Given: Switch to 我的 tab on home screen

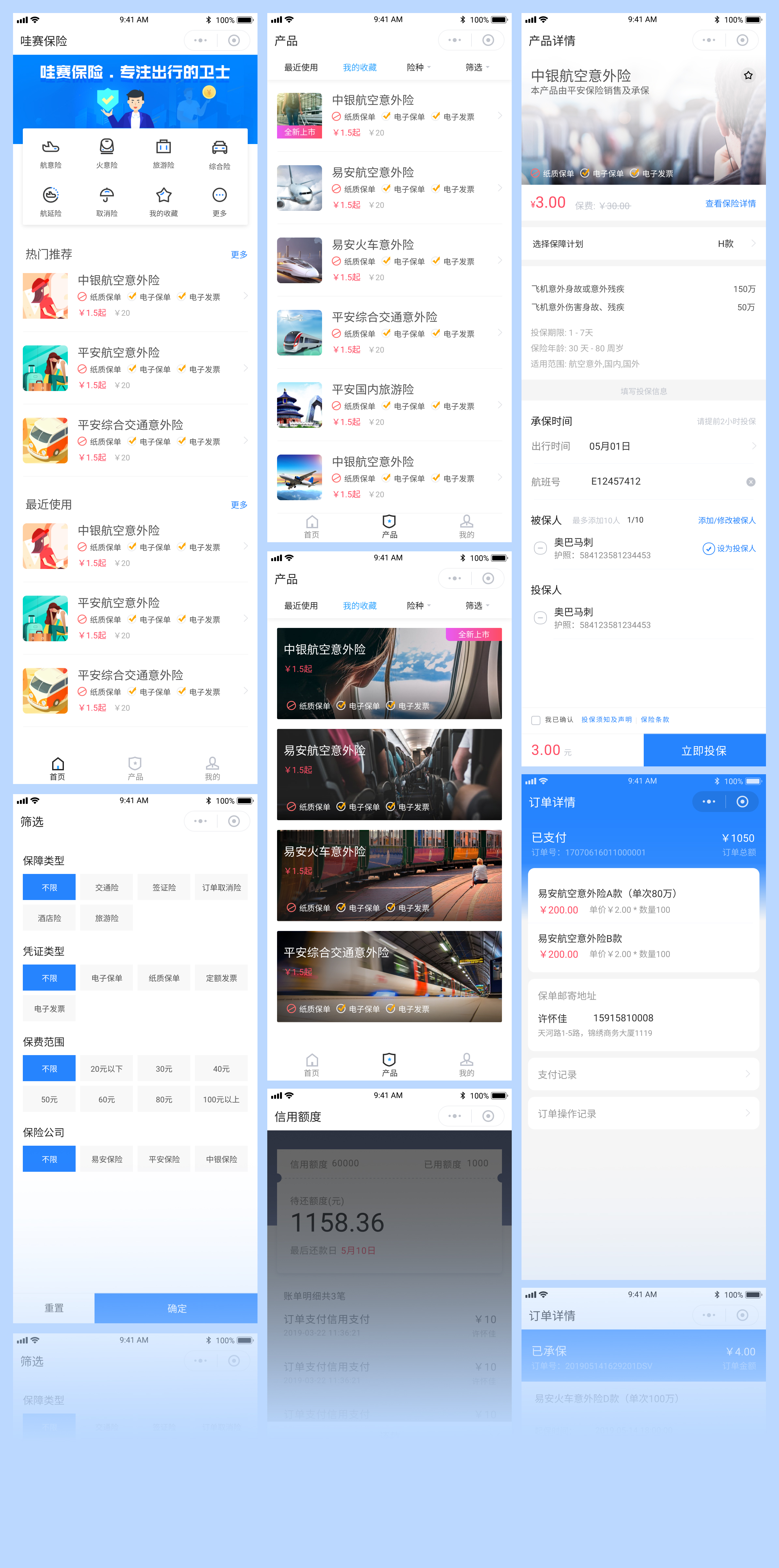Looking at the screenshot, I should click(x=212, y=768).
